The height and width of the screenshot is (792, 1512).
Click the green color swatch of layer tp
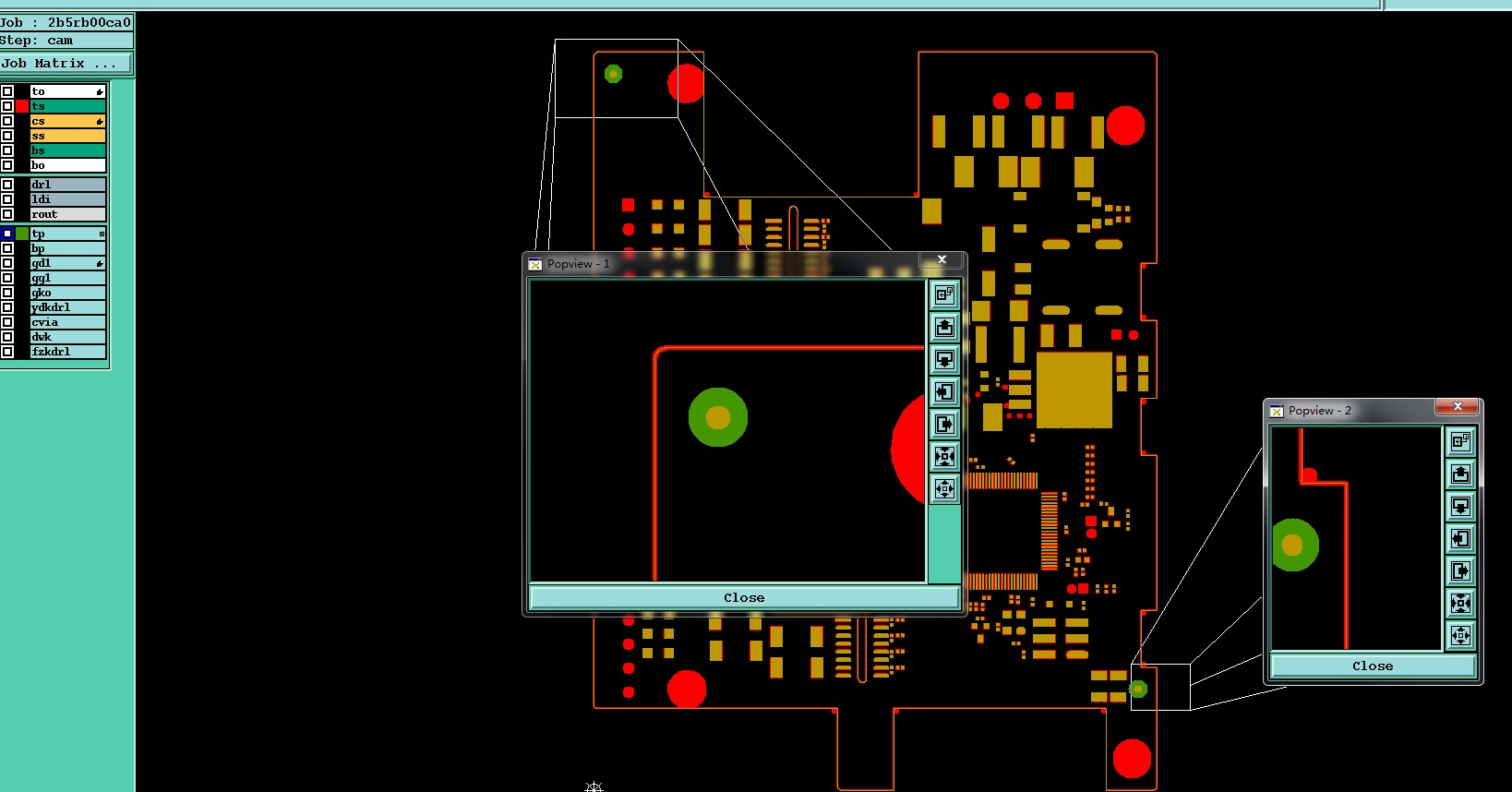click(x=22, y=234)
